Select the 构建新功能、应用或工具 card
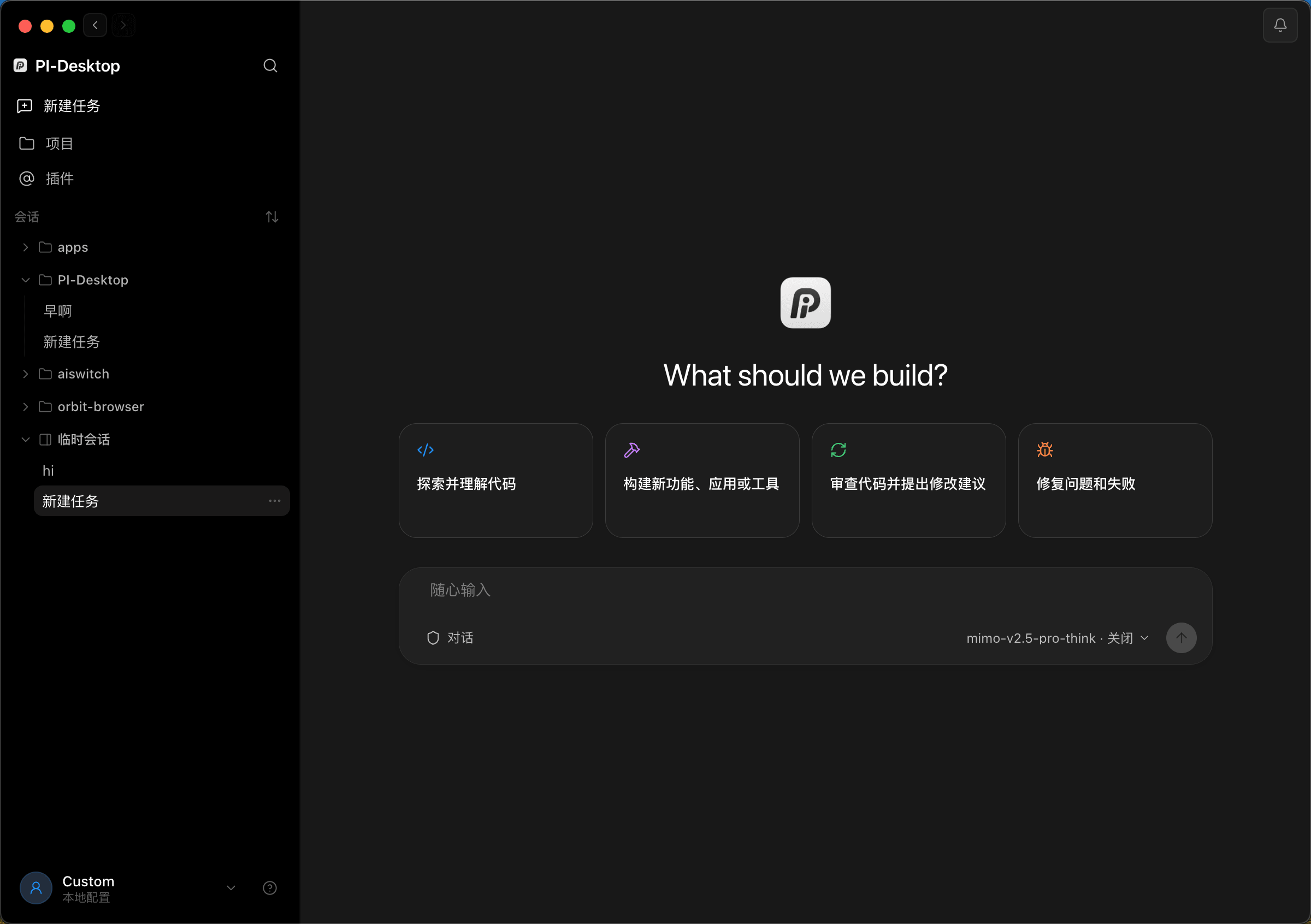This screenshot has width=1311, height=924. [x=702, y=481]
